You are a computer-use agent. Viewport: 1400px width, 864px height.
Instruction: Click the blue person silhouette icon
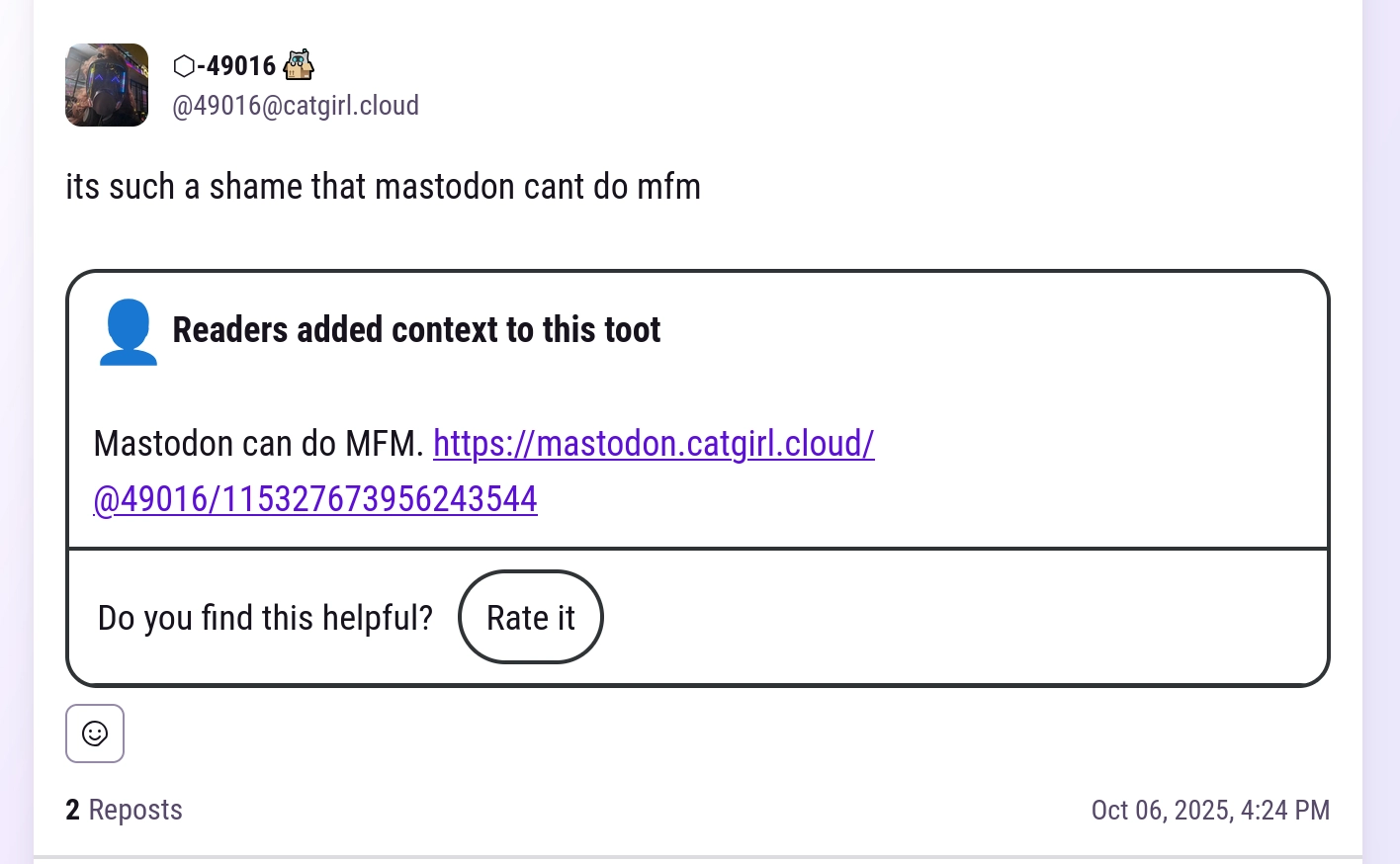(x=128, y=332)
